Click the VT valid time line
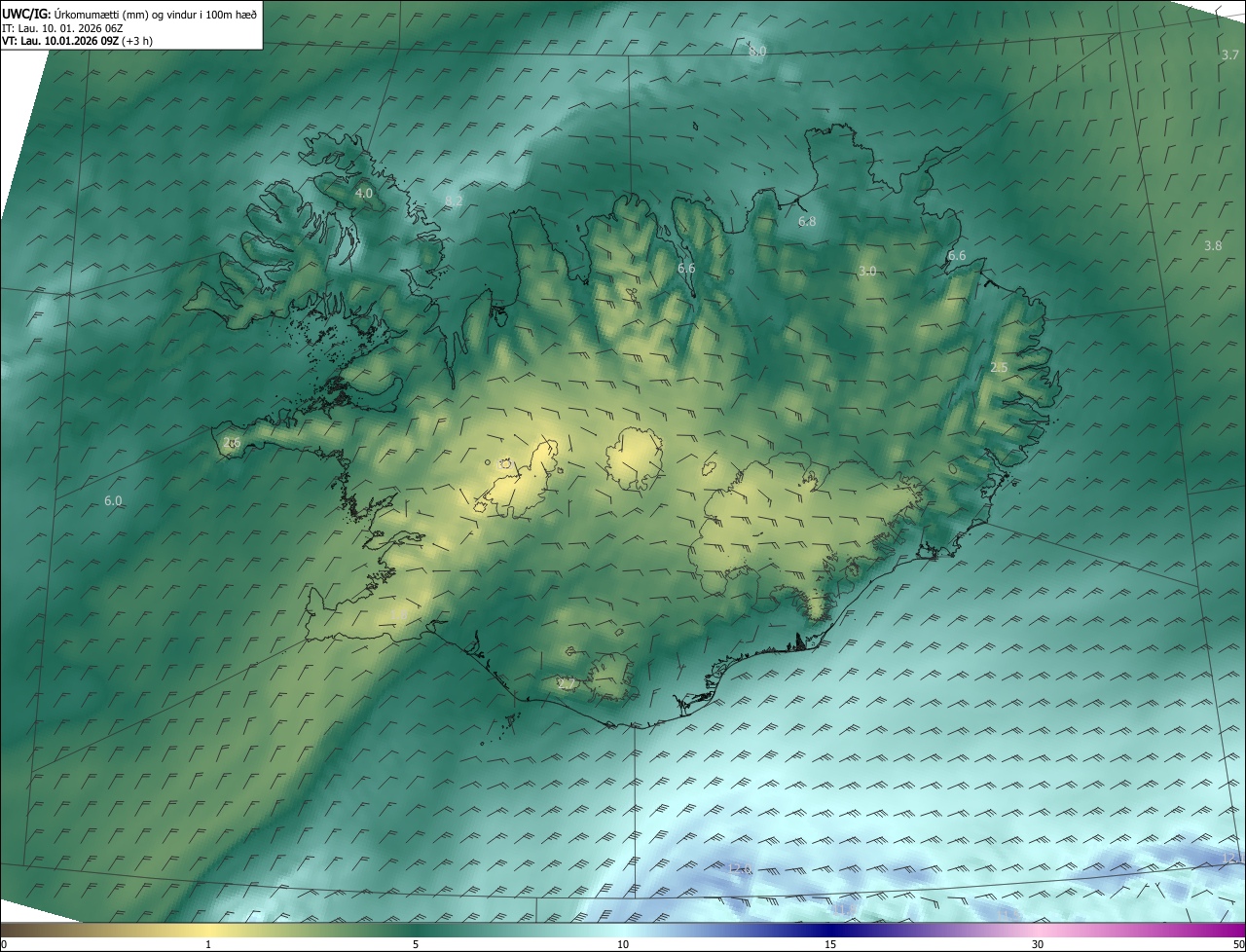This screenshot has height=952, width=1246. coord(77,41)
